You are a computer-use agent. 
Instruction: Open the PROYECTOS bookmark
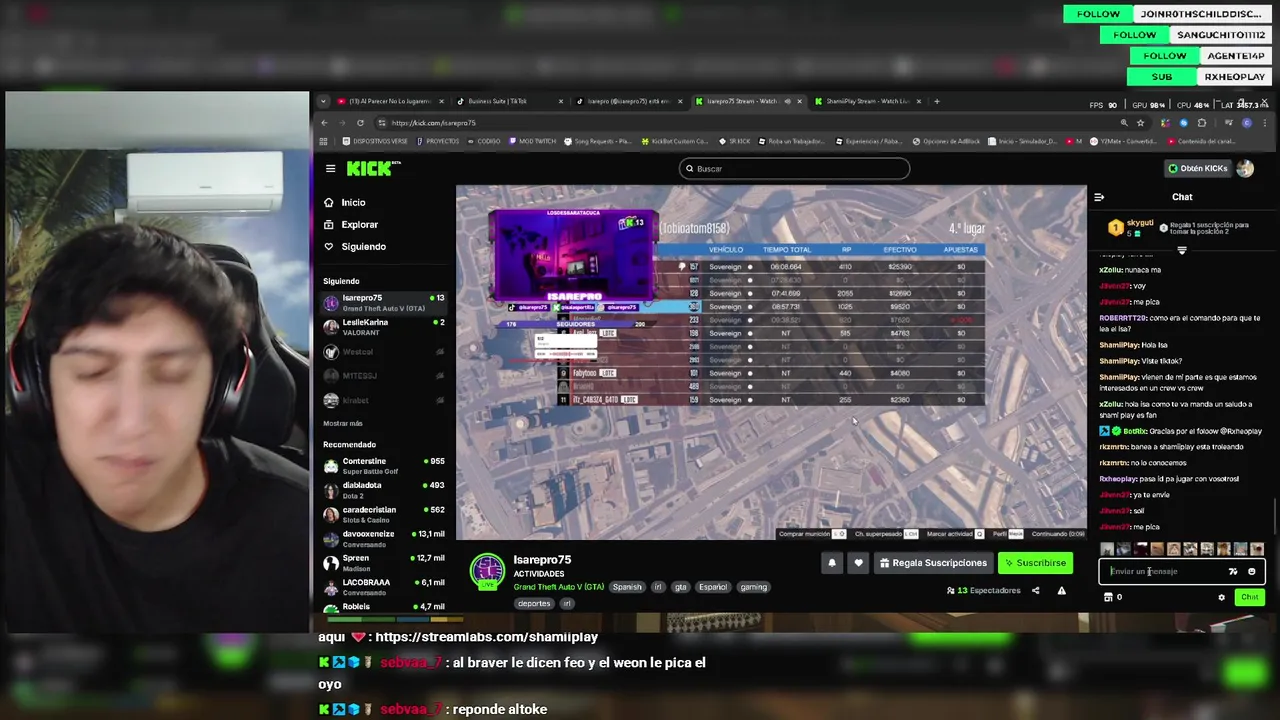coord(438,141)
